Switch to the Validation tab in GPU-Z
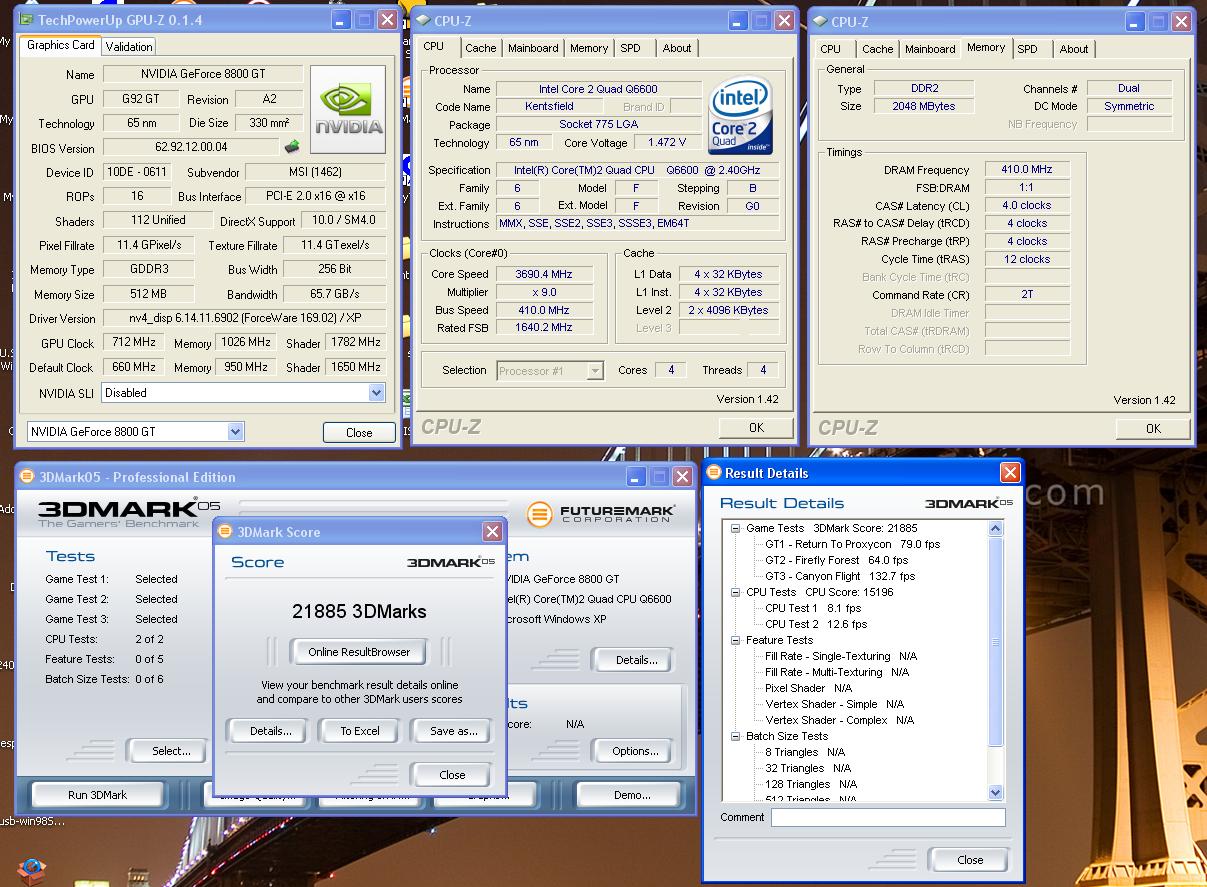Screen dimensions: 1207x887 coord(129,47)
